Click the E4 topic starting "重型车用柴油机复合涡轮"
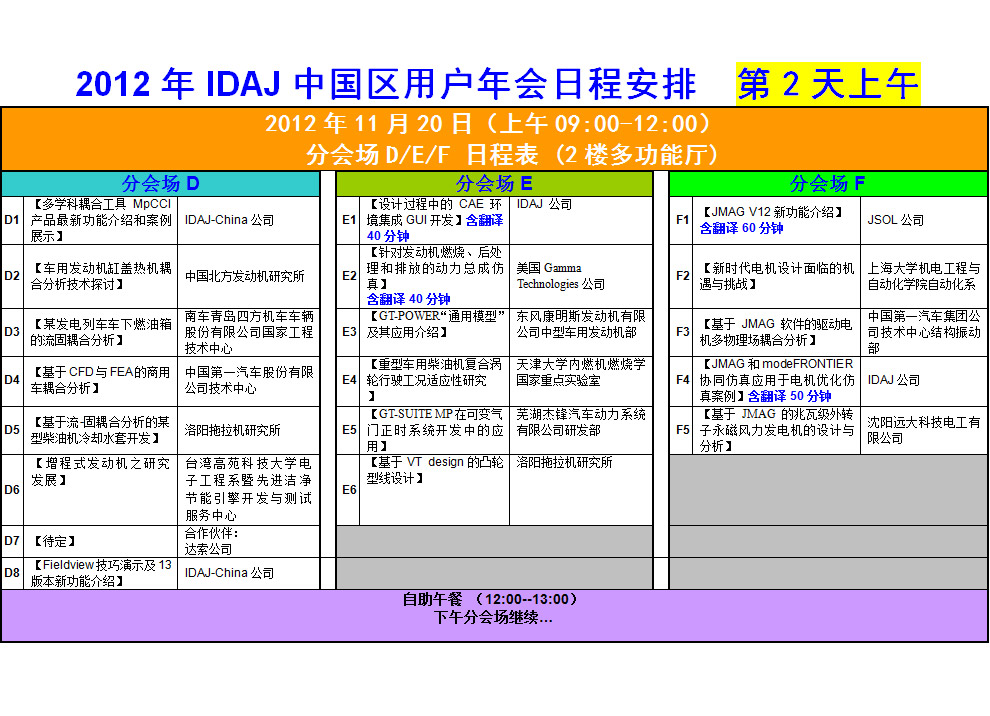This screenshot has width=990, height=716. coord(434,380)
